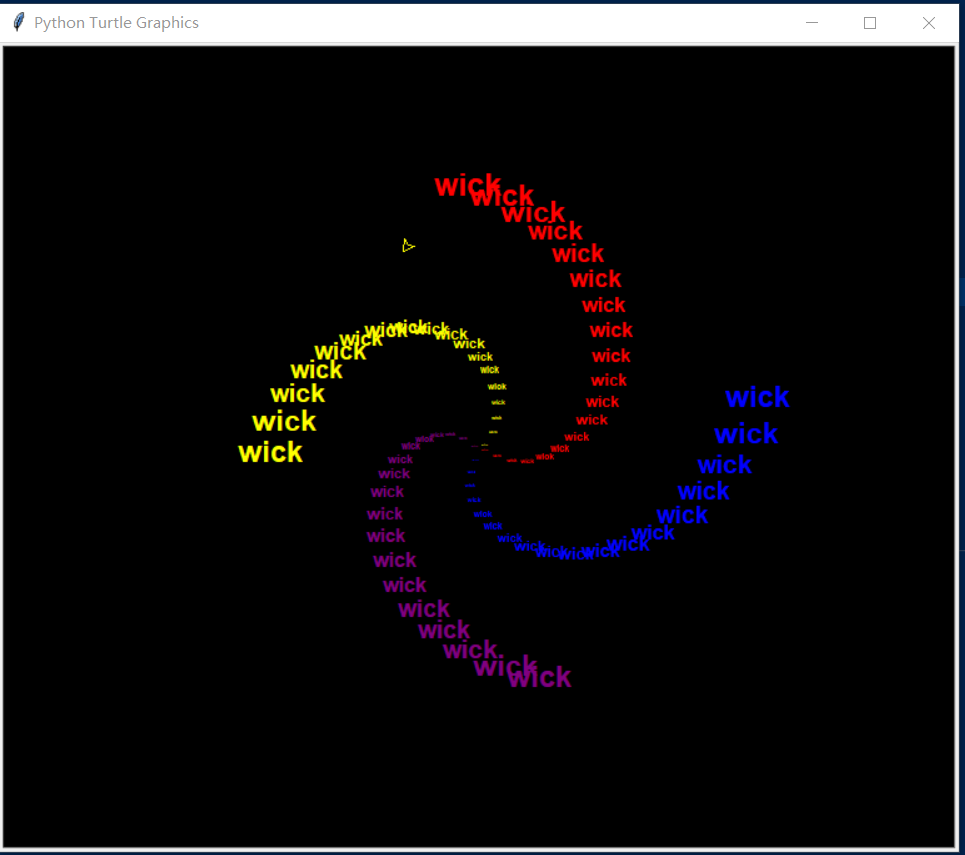
Task: Minimize the Python Turtle Graphics window
Action: [812, 23]
